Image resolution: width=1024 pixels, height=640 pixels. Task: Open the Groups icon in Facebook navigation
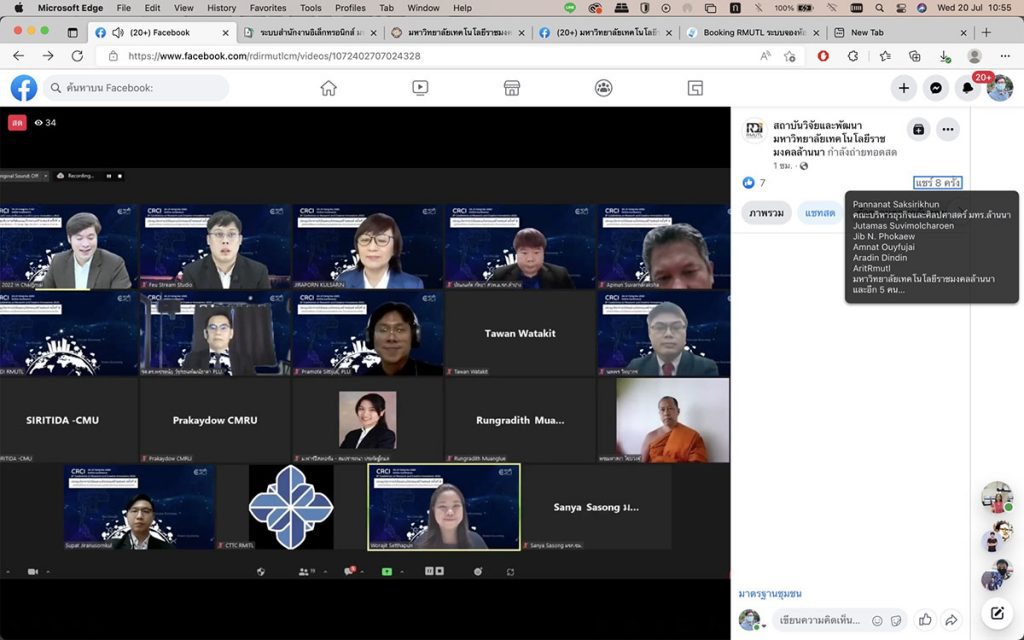[x=603, y=88]
